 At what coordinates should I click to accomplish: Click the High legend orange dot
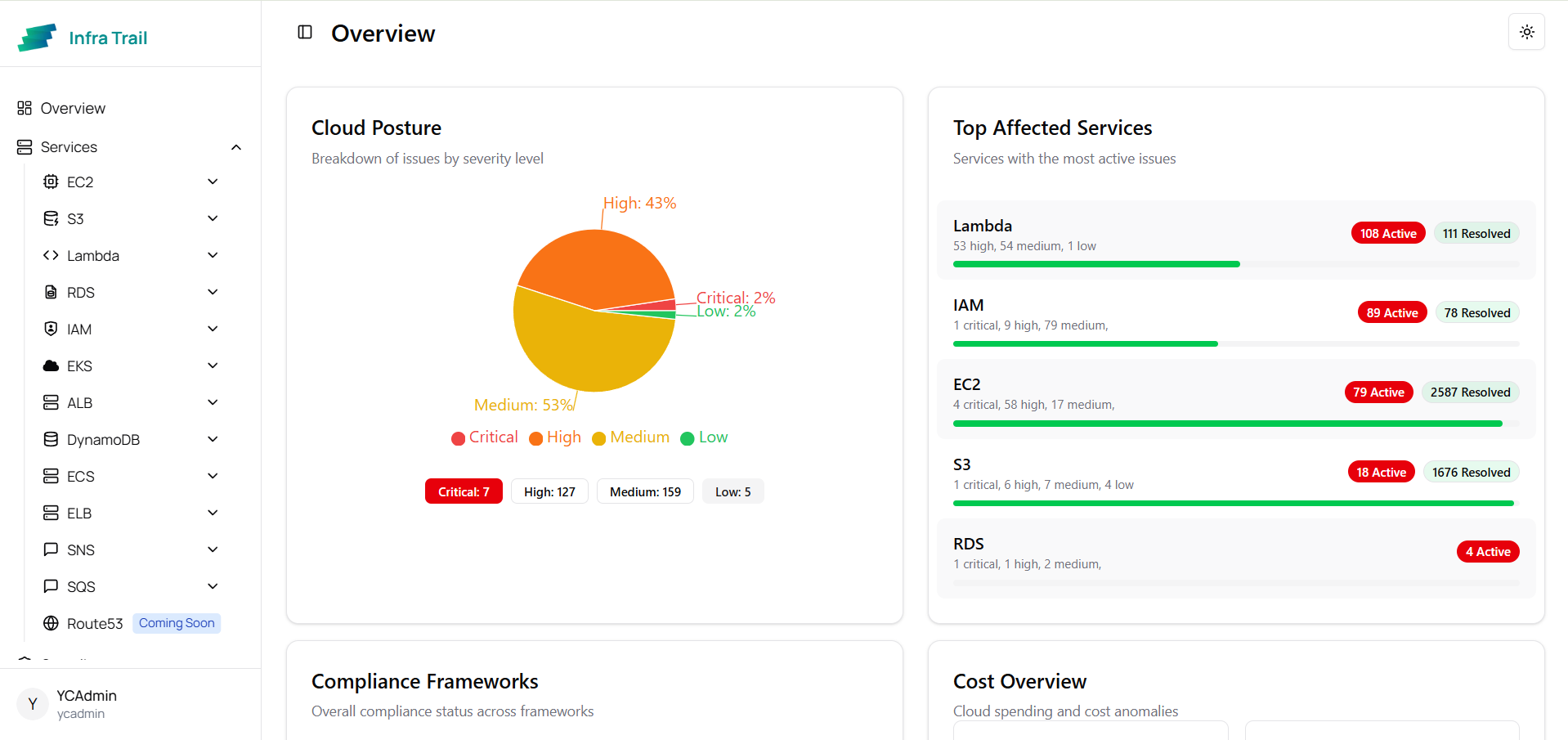[536, 438]
